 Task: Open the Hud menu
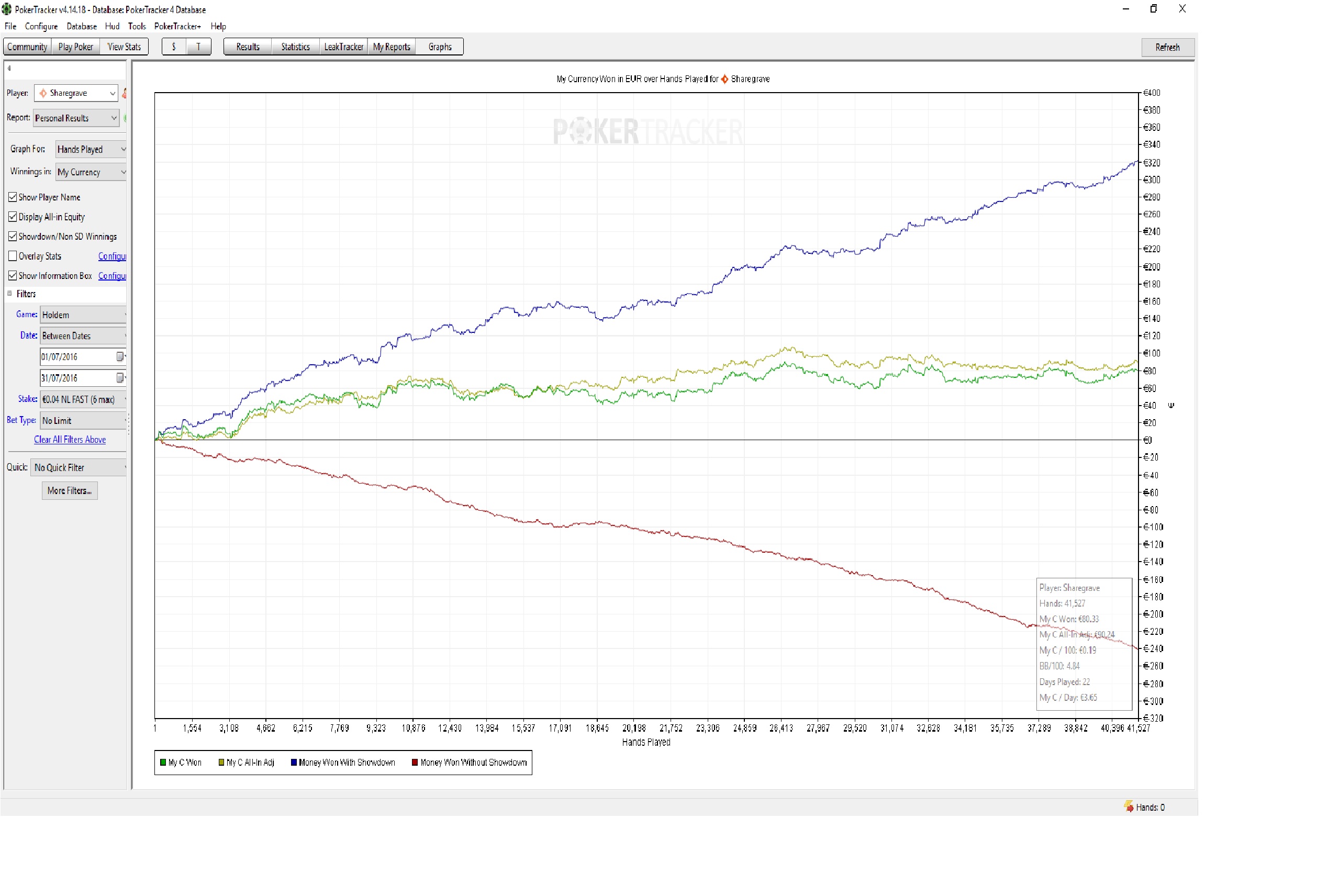pos(112,26)
